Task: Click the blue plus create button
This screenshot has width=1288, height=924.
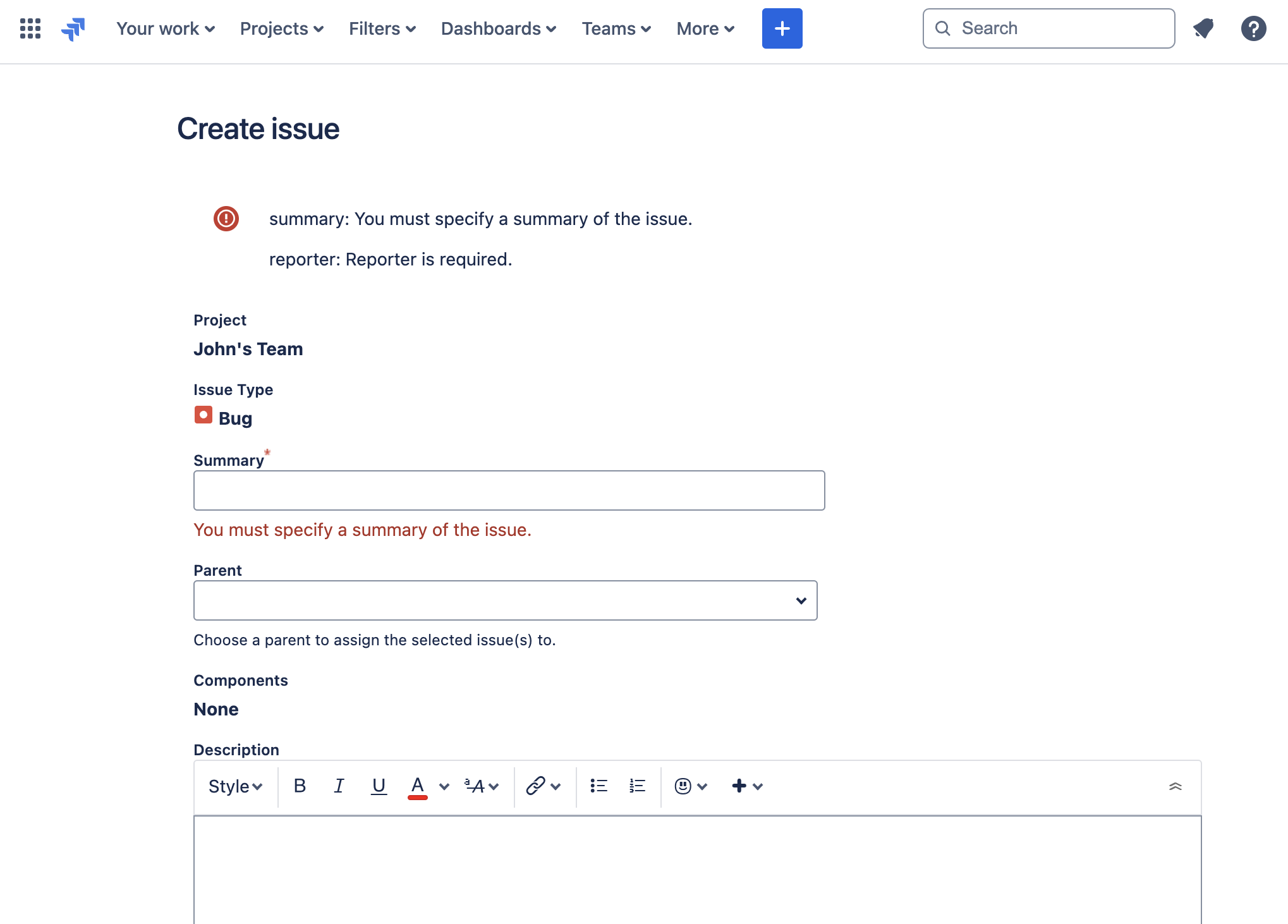Action: tap(782, 28)
